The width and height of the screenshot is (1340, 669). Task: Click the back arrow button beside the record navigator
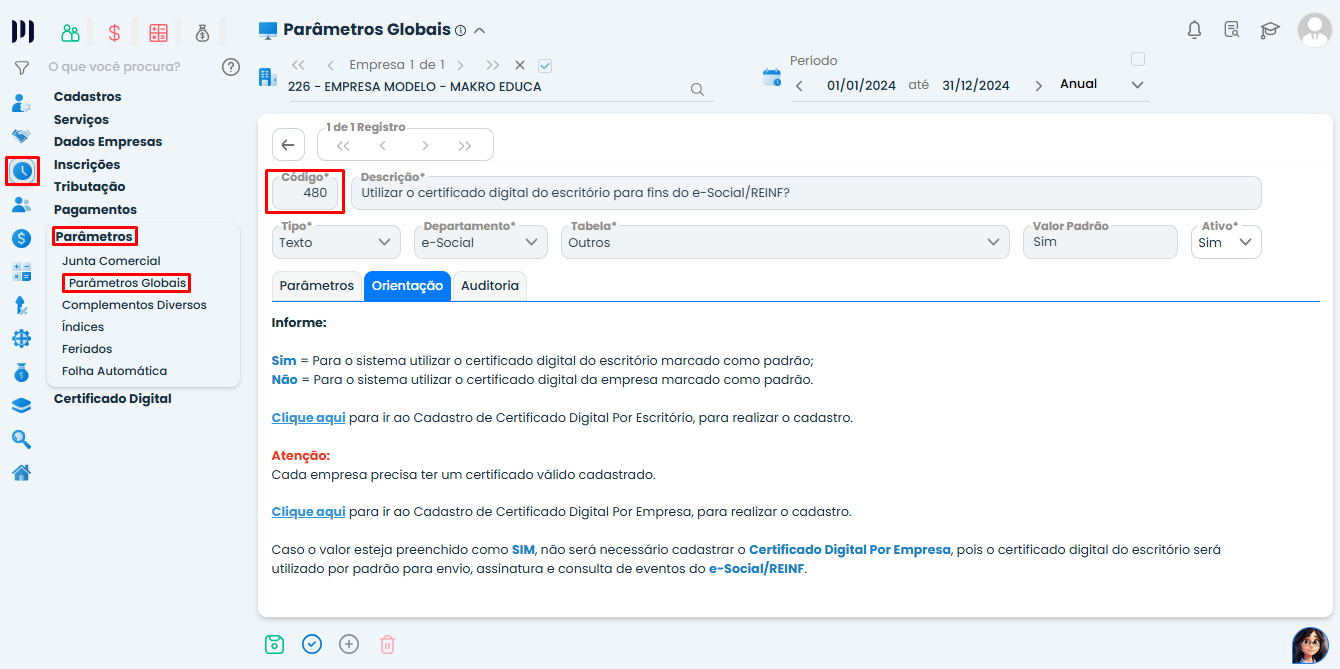click(x=288, y=145)
